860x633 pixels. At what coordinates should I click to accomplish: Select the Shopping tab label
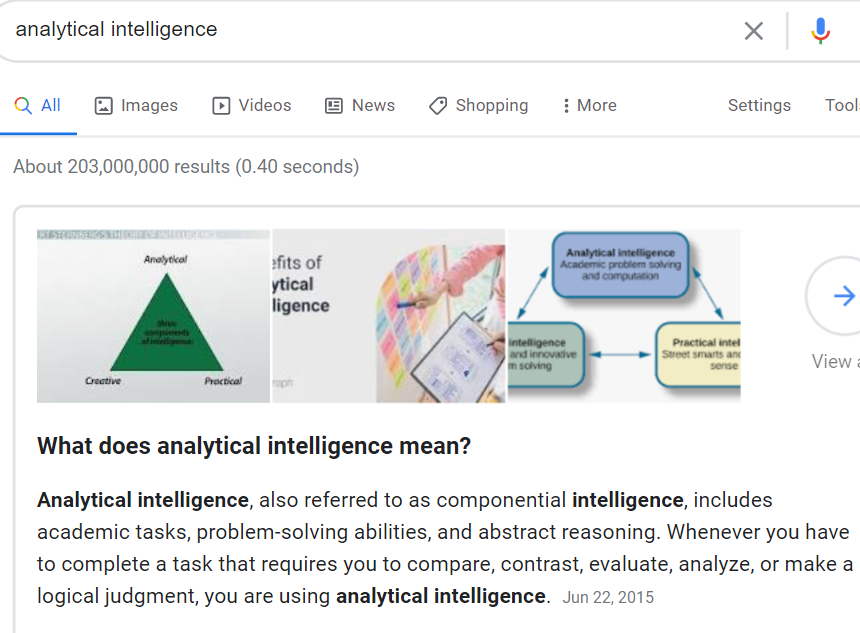click(492, 105)
